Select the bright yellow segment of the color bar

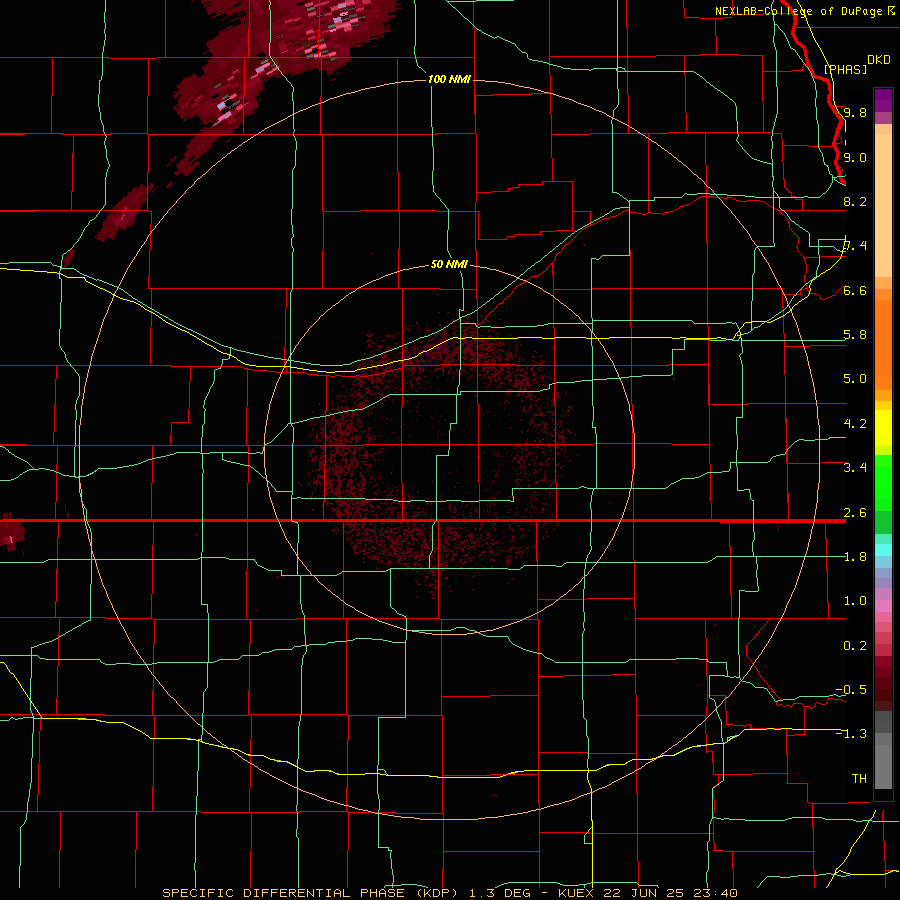(x=883, y=428)
